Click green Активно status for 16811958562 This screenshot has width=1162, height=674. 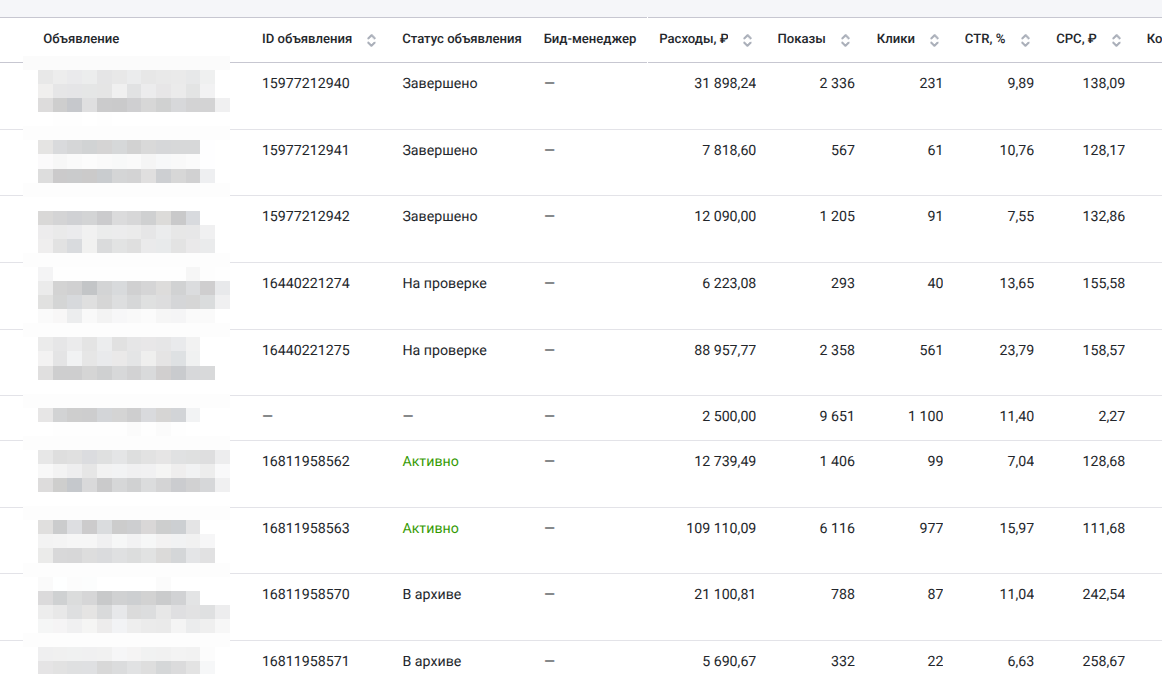[x=430, y=462]
